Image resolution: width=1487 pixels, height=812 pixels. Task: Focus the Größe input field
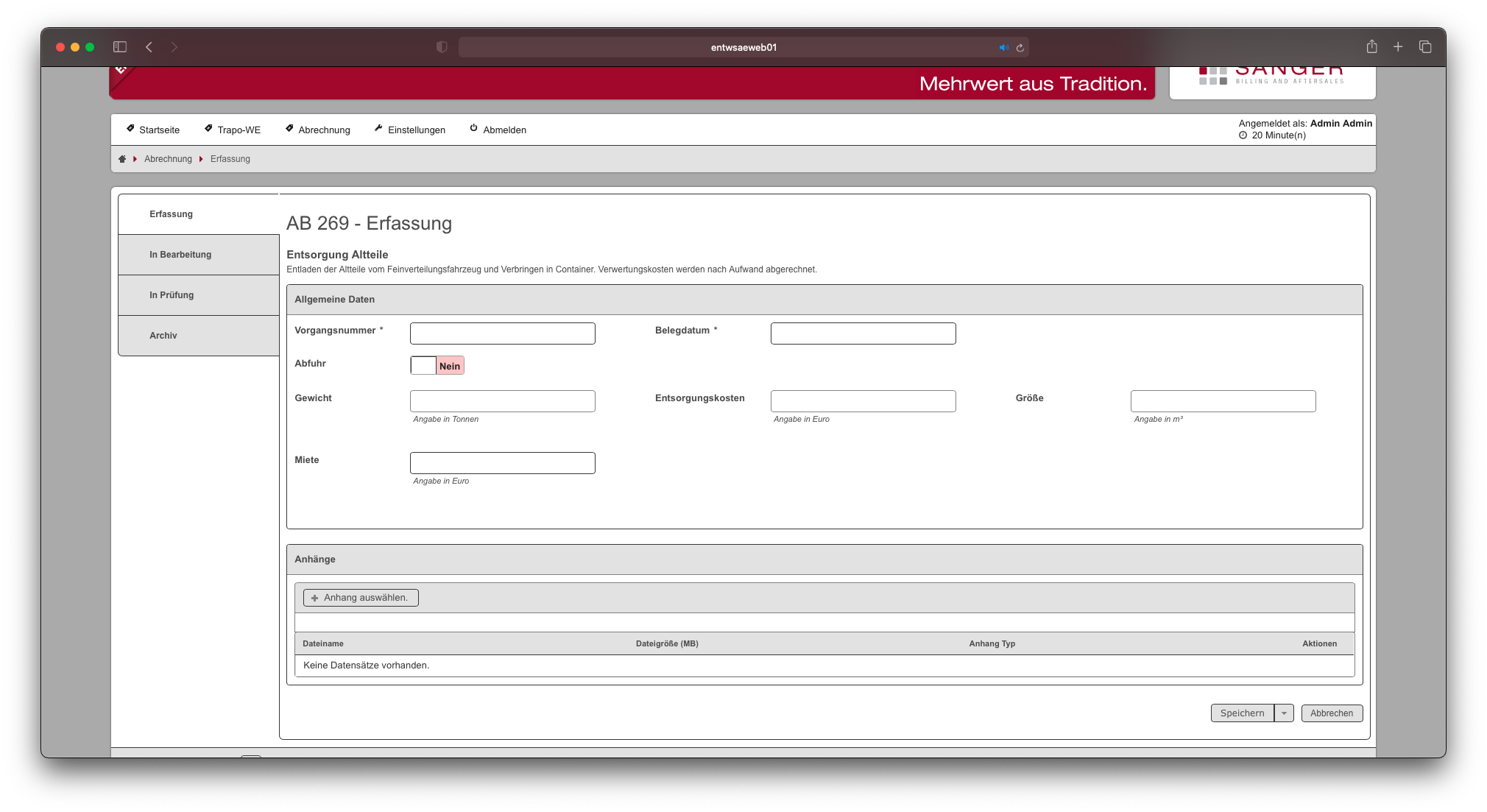(1223, 401)
